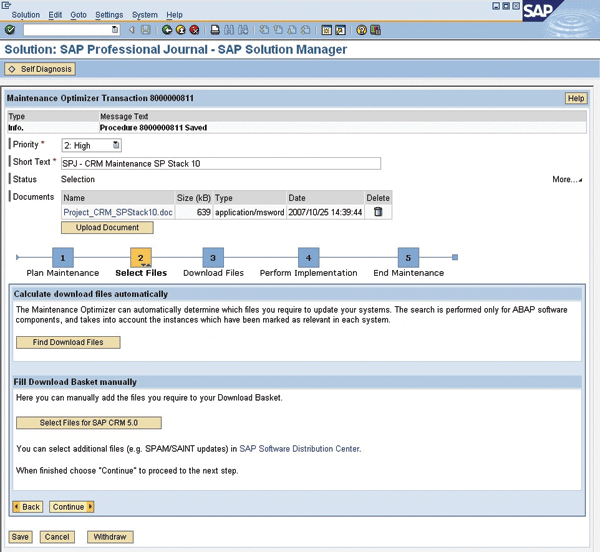Click the Download Files step label

pyautogui.click(x=214, y=273)
